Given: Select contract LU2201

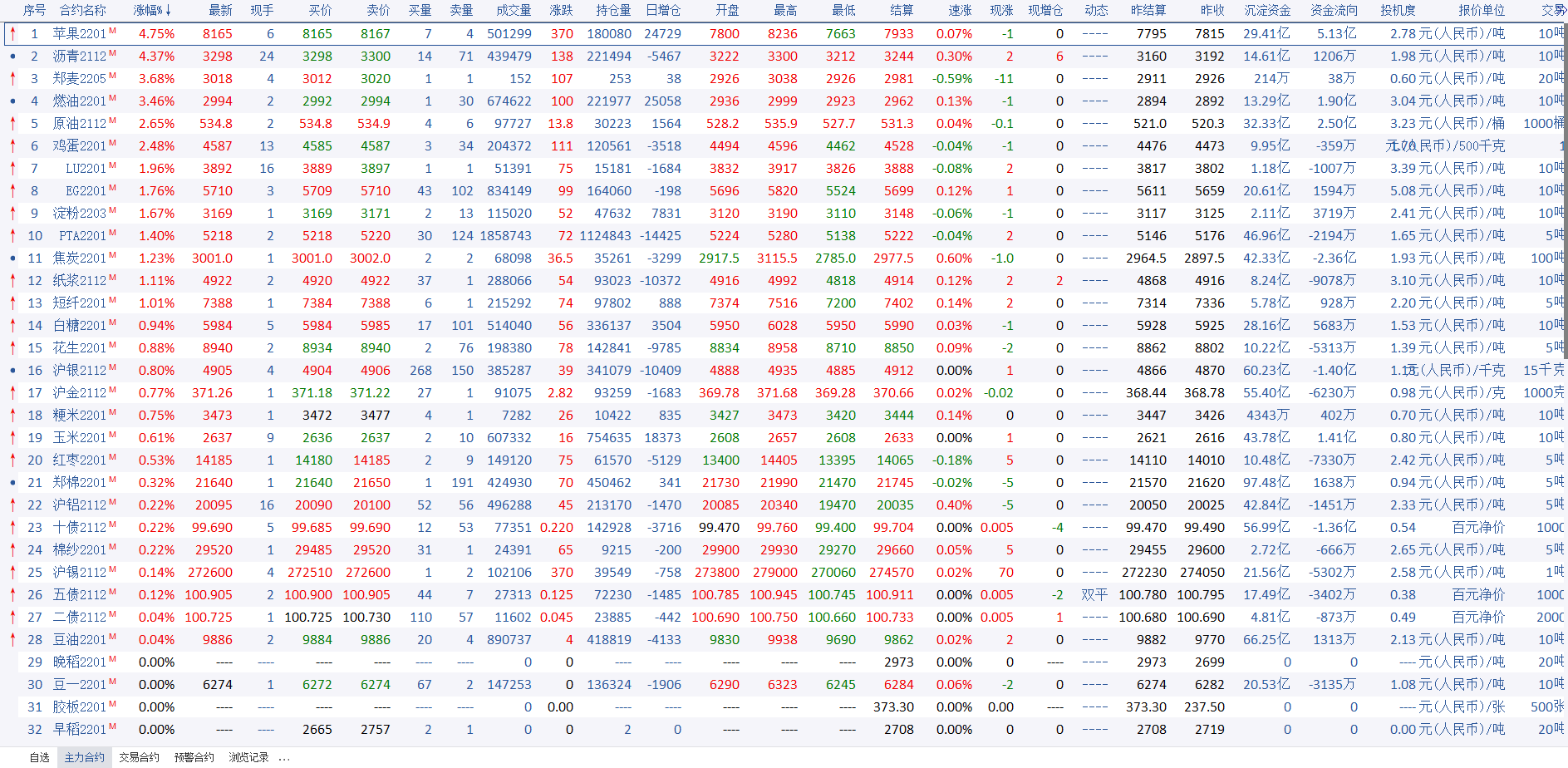Looking at the screenshot, I should 86,169.
